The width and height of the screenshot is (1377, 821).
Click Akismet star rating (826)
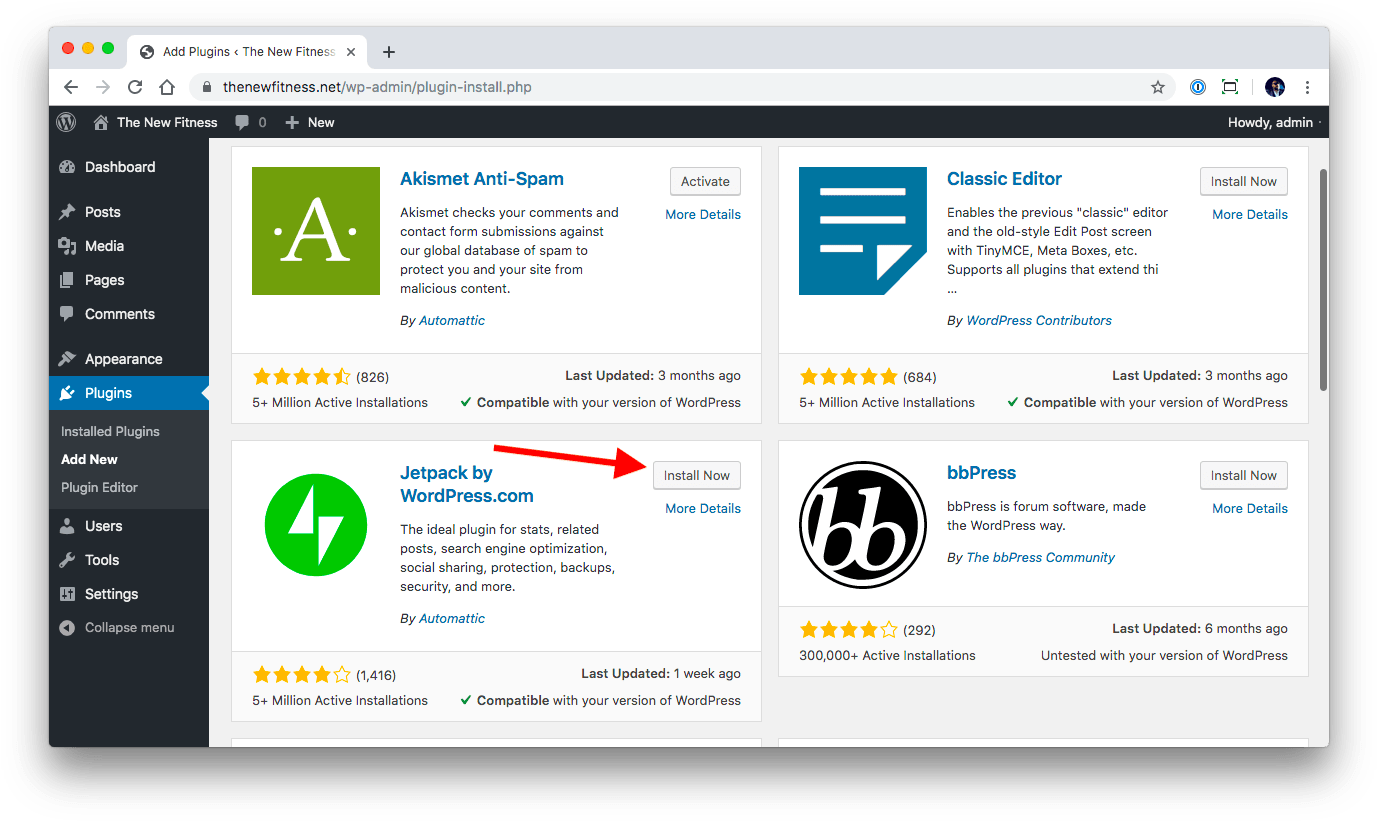point(302,376)
